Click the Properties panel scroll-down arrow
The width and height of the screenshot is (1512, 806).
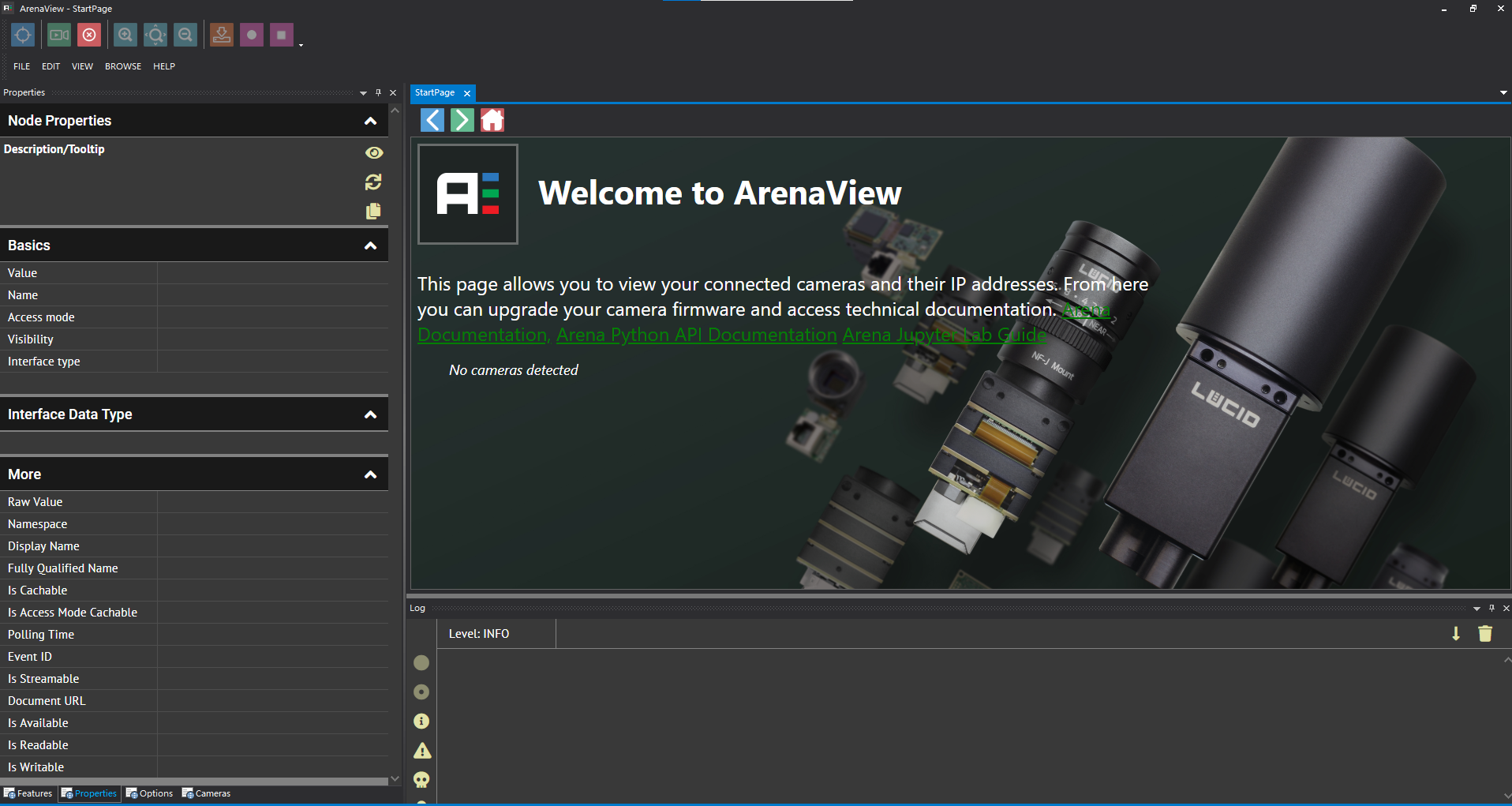[395, 779]
